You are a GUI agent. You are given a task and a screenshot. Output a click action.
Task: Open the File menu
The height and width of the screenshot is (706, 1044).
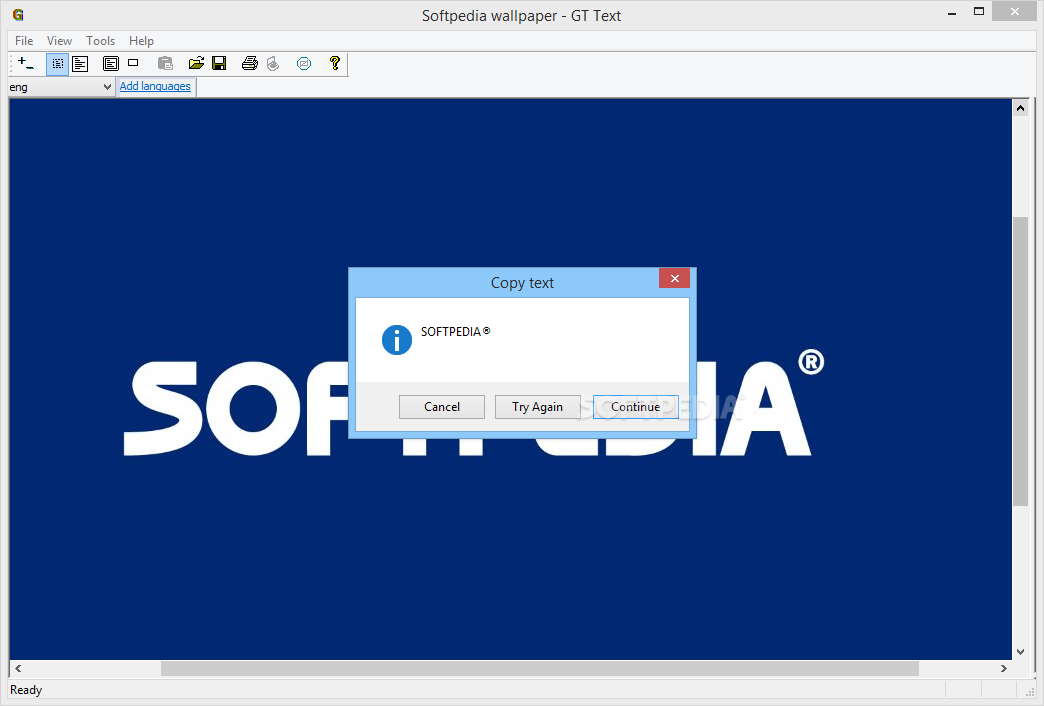point(24,41)
